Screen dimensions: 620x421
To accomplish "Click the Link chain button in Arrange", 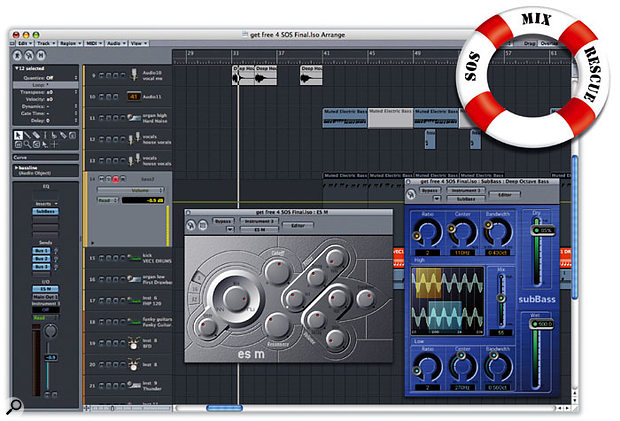I will pos(30,55).
